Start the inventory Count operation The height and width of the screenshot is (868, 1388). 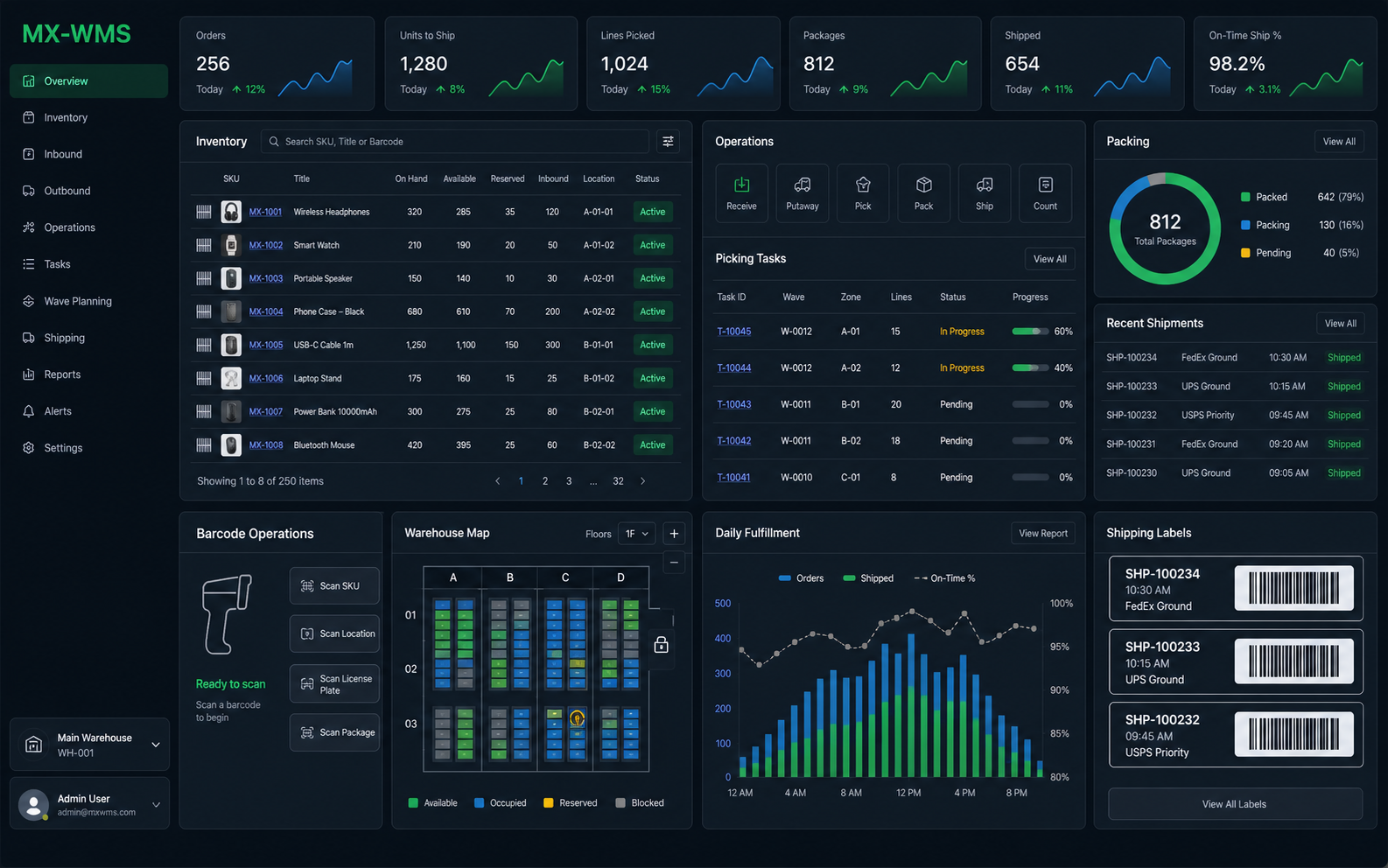[1045, 193]
